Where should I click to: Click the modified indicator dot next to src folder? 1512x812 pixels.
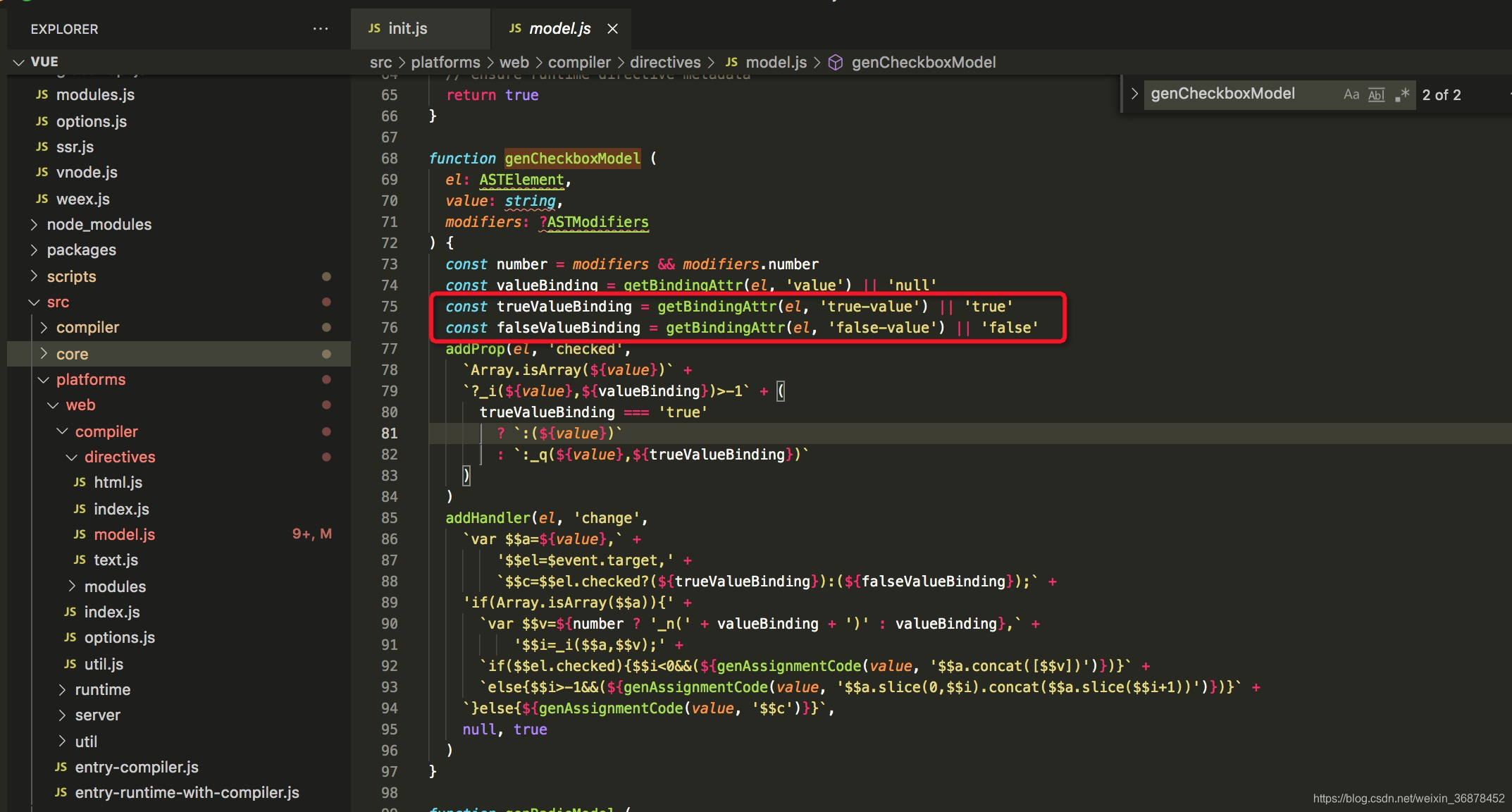click(326, 302)
